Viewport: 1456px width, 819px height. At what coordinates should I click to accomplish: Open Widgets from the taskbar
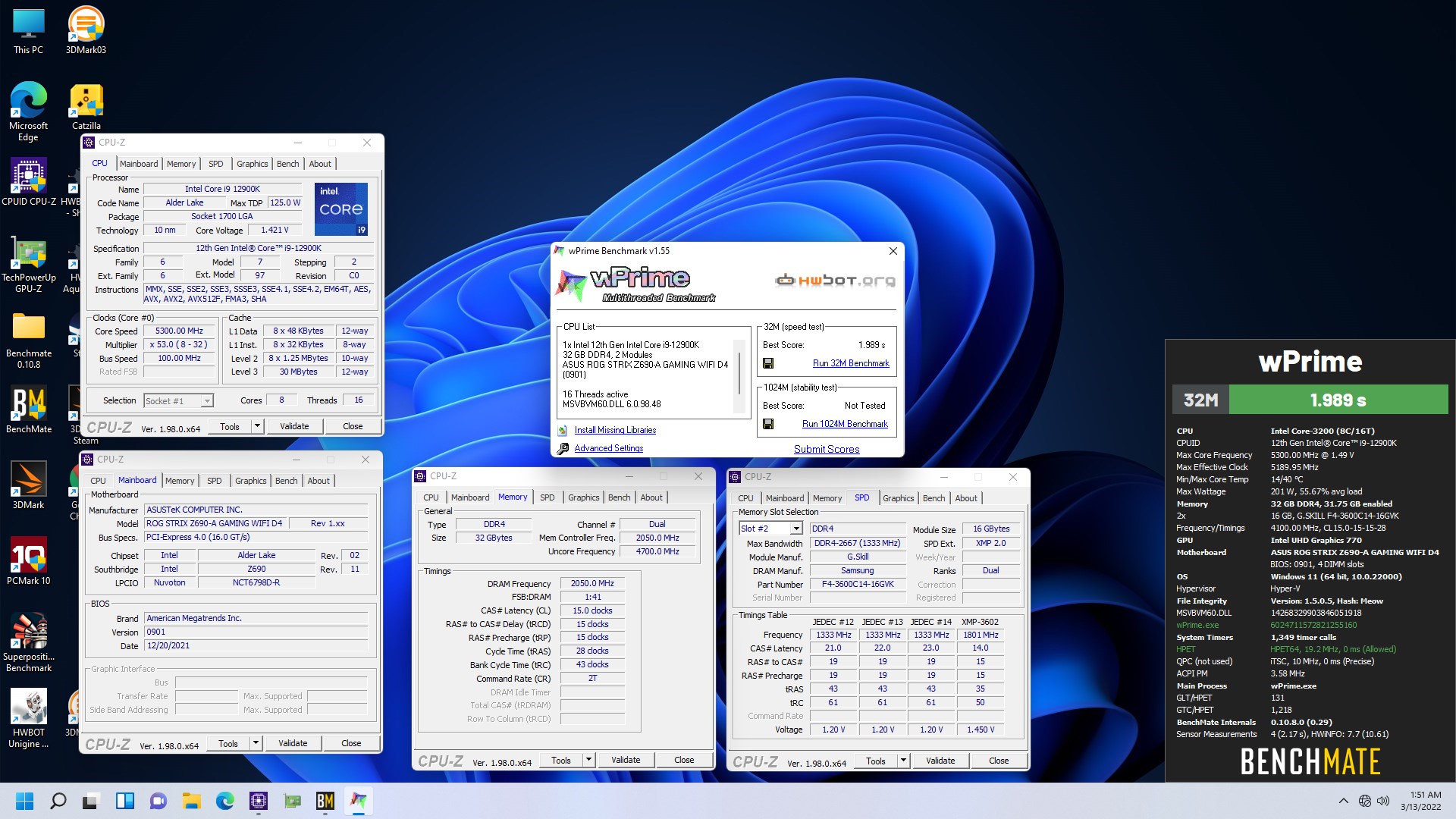(124, 801)
